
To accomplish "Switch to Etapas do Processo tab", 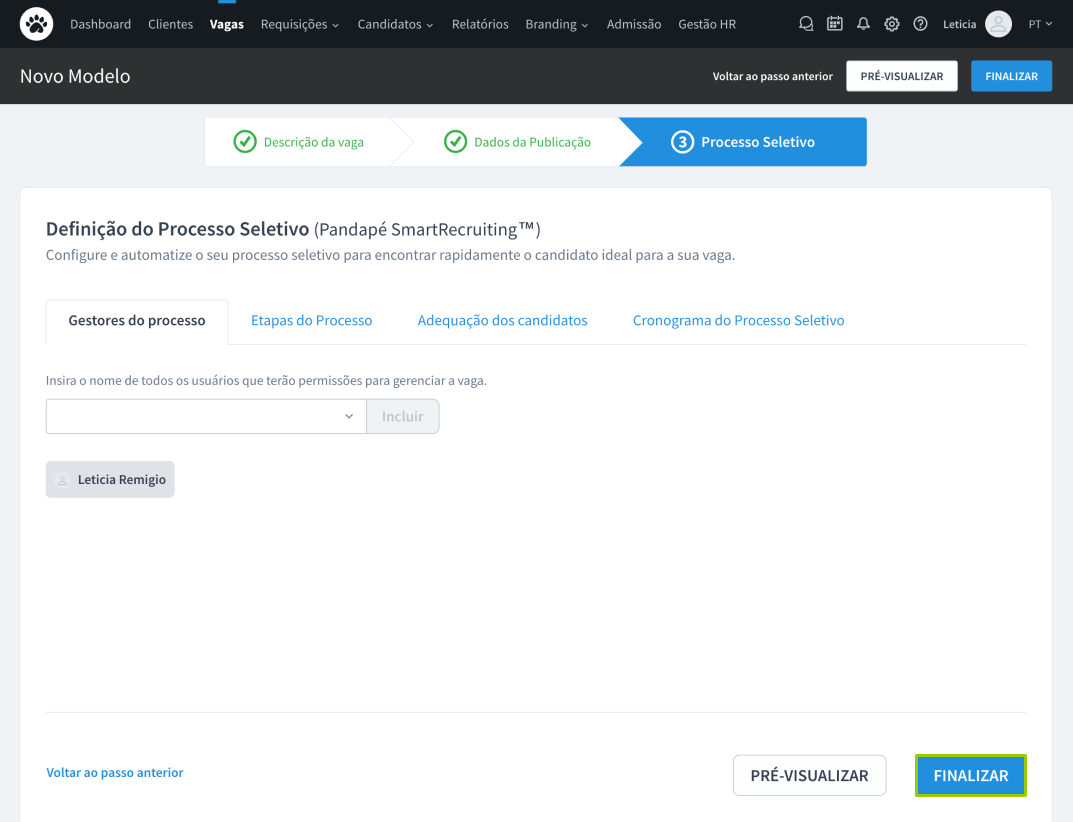I will tap(311, 321).
